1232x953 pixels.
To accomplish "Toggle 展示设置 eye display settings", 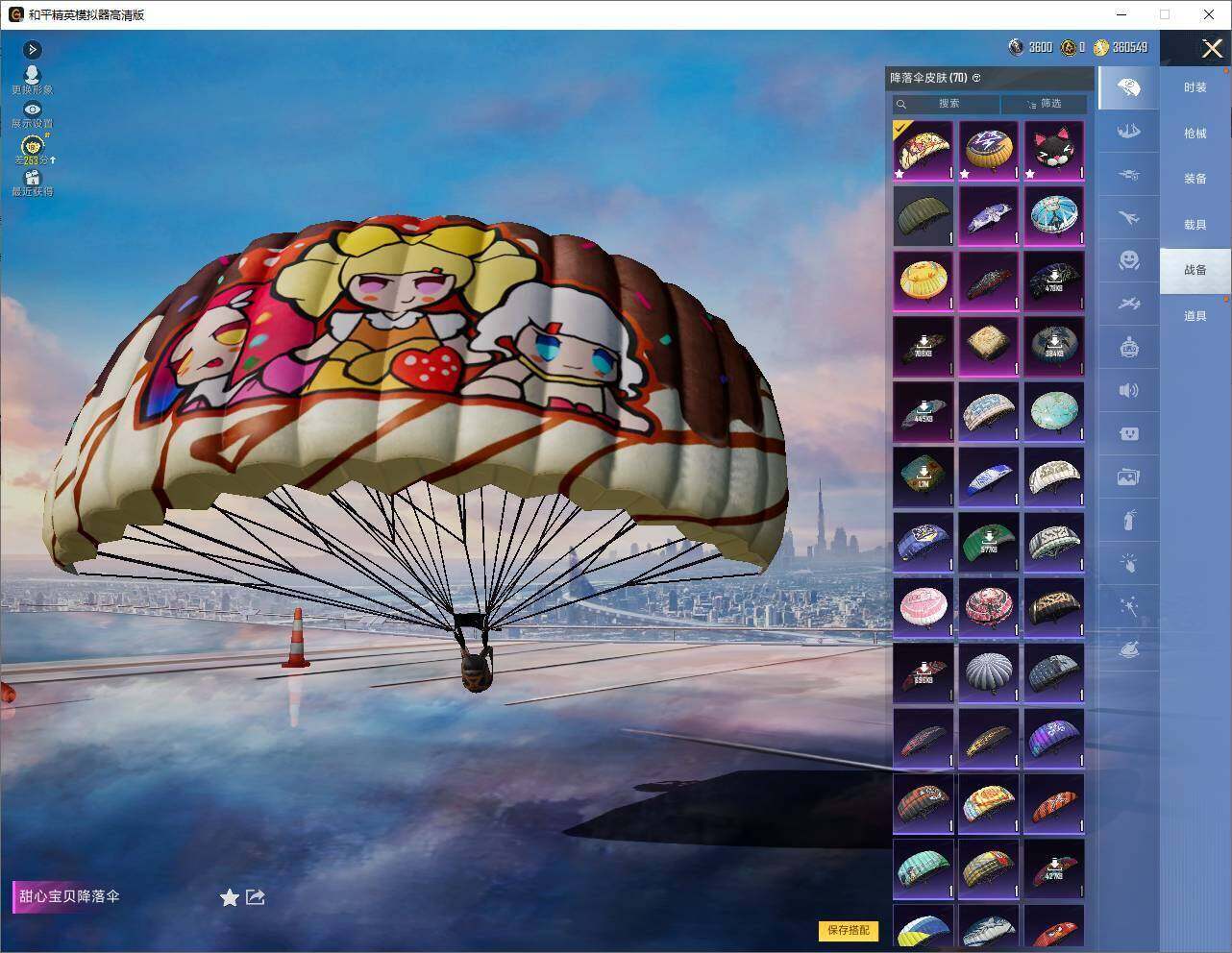I will 33,114.
